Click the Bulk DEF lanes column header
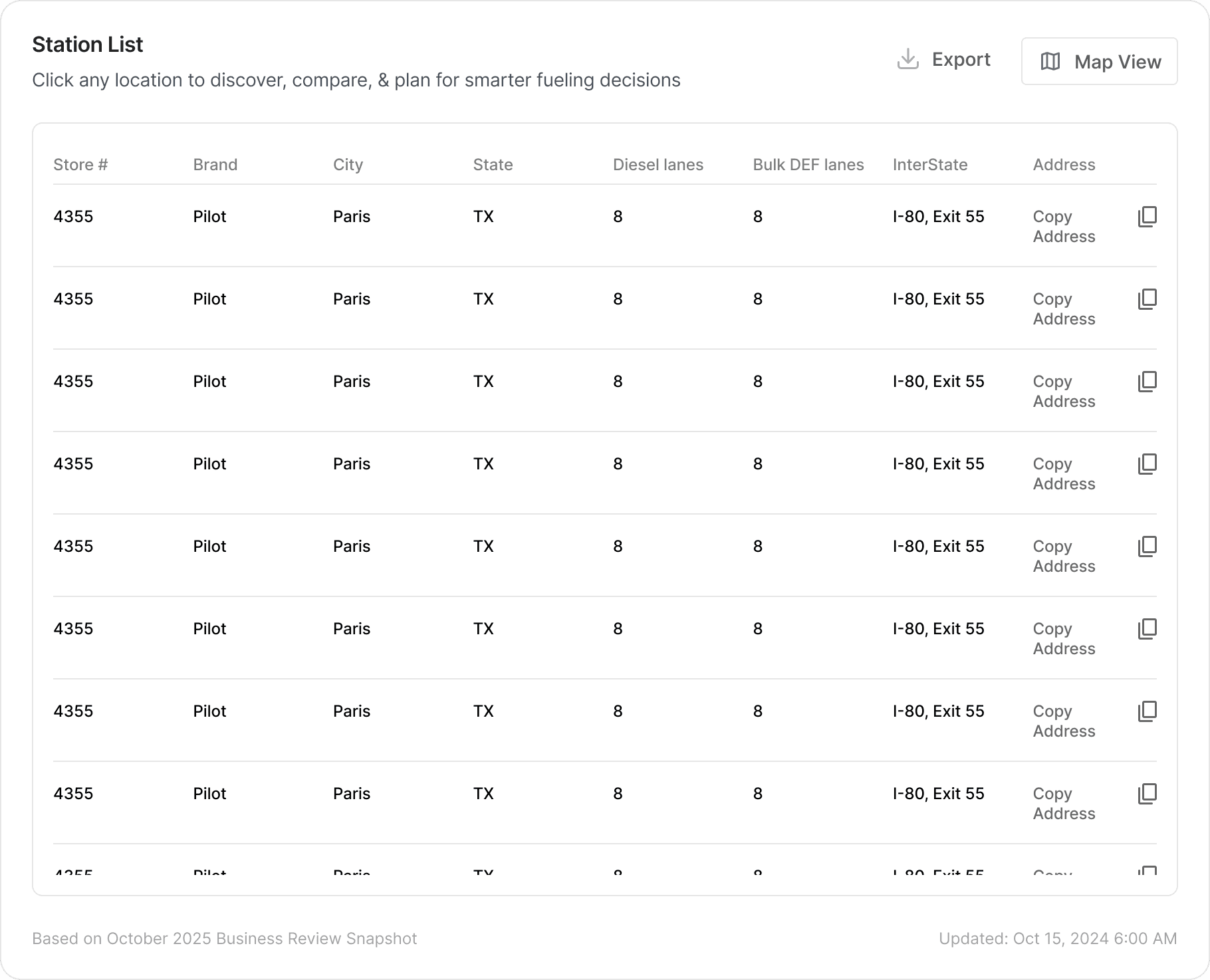This screenshot has height=980, width=1210. click(808, 165)
